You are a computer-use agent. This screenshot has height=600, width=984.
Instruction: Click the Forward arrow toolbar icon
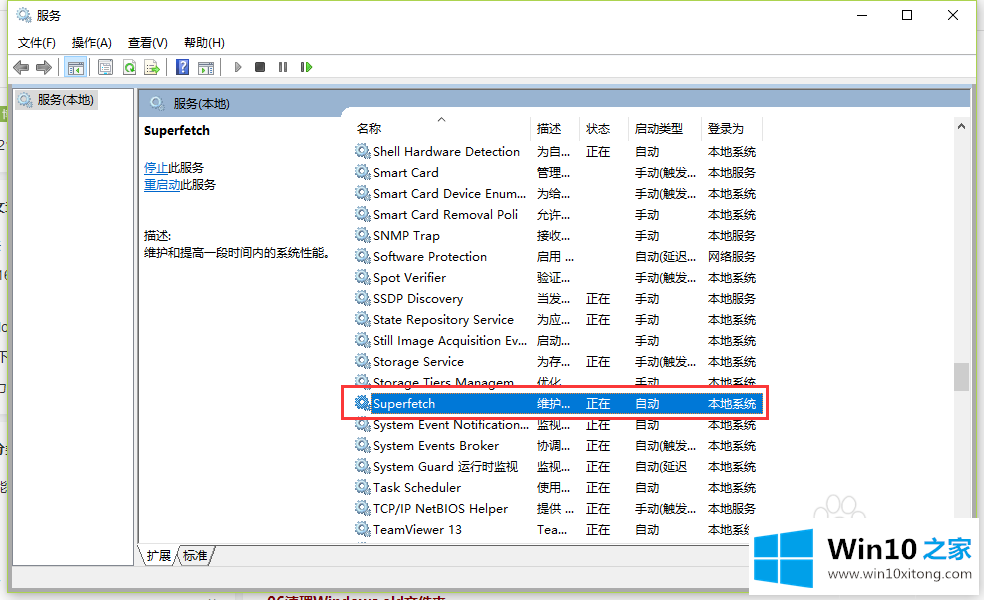click(x=43, y=67)
